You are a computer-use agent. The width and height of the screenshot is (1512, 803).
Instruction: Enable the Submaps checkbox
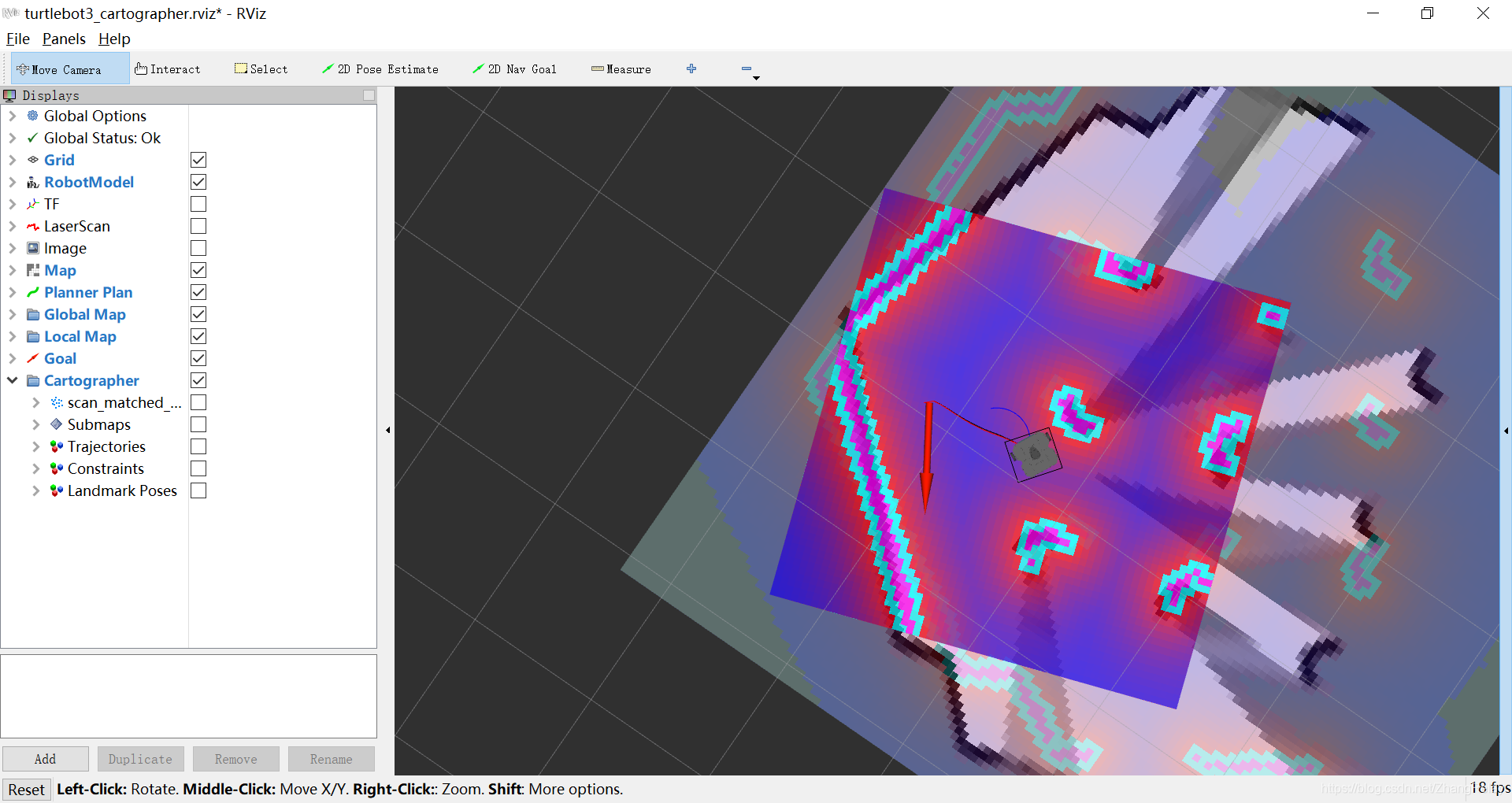[x=198, y=424]
